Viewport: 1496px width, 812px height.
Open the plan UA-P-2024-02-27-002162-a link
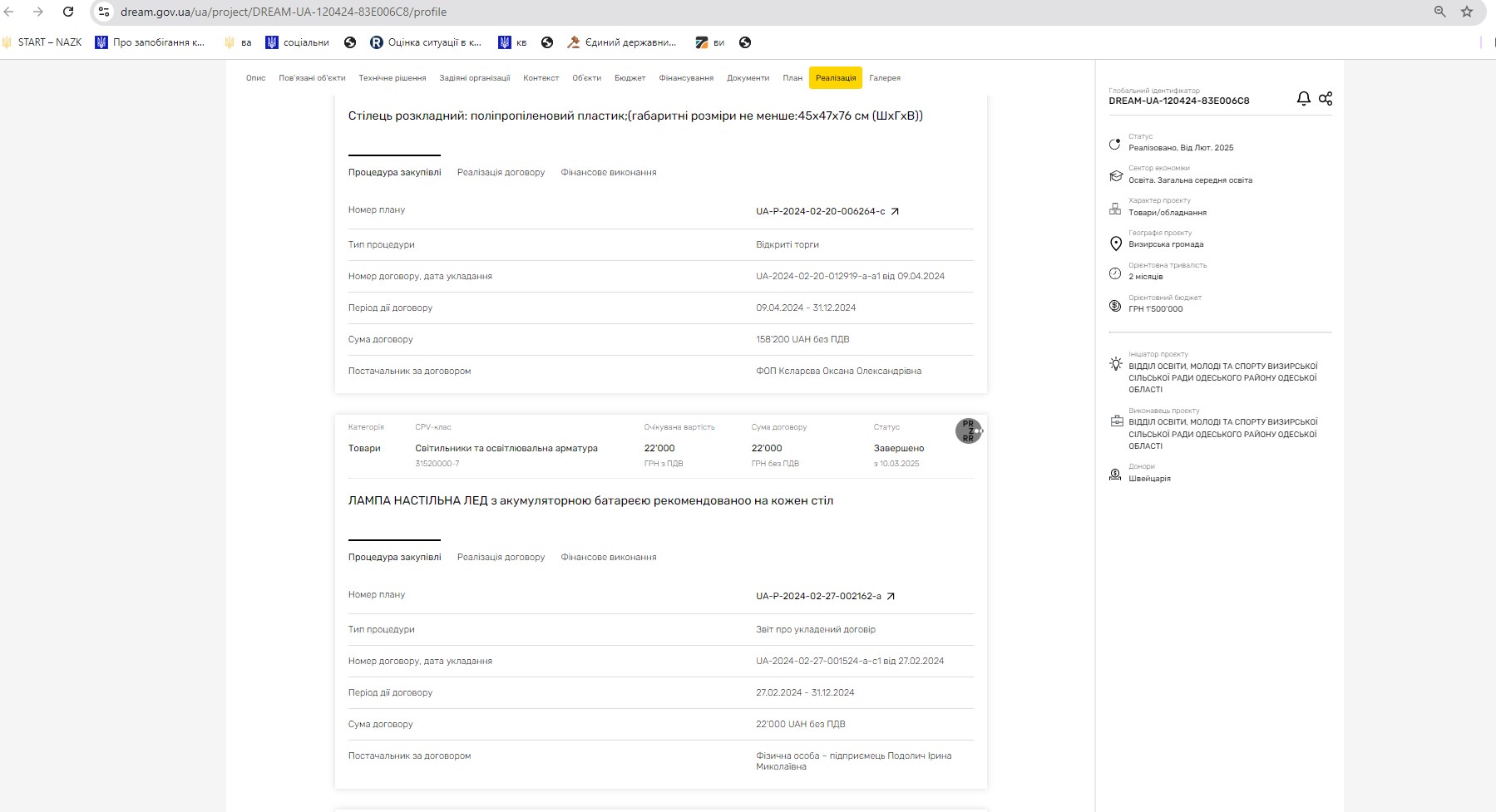point(825,596)
